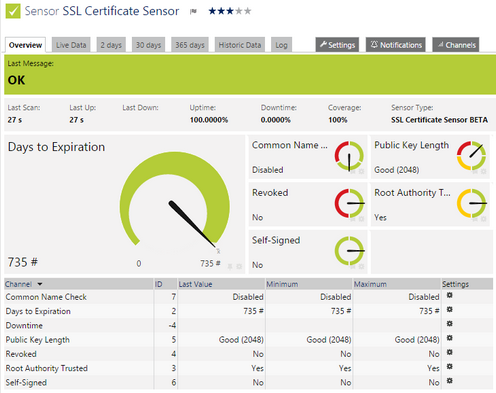Sort table by Last Value header
This screenshot has width=496, height=393.
point(195,284)
